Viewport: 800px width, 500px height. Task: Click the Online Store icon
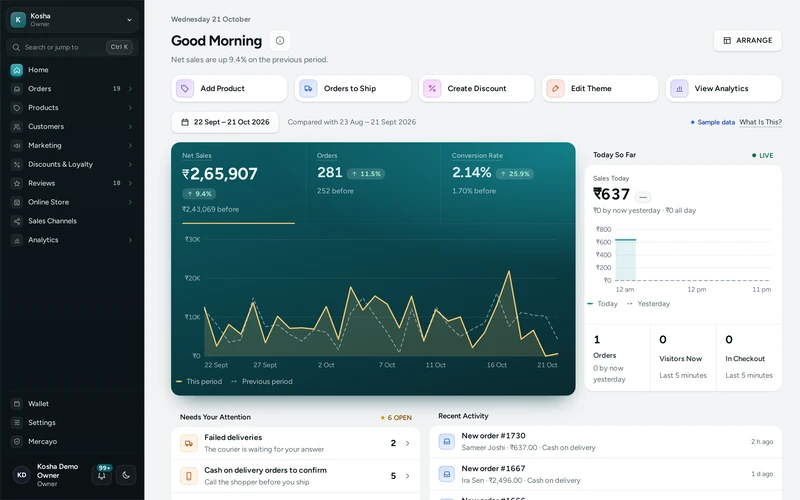[17, 202]
